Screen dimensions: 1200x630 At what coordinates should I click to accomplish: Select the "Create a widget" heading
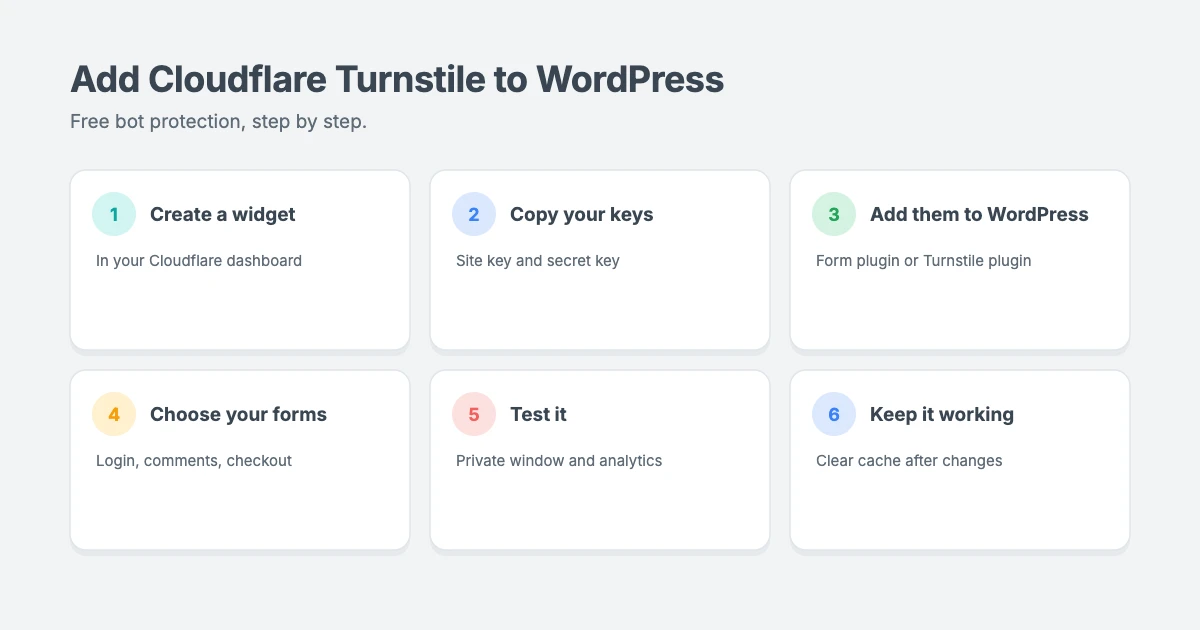[x=223, y=214]
